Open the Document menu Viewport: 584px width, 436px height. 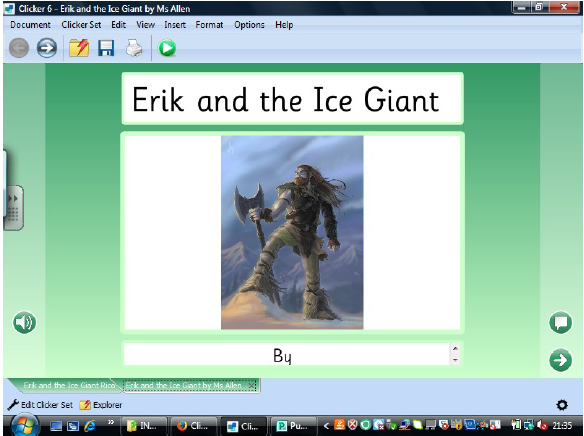(x=30, y=25)
